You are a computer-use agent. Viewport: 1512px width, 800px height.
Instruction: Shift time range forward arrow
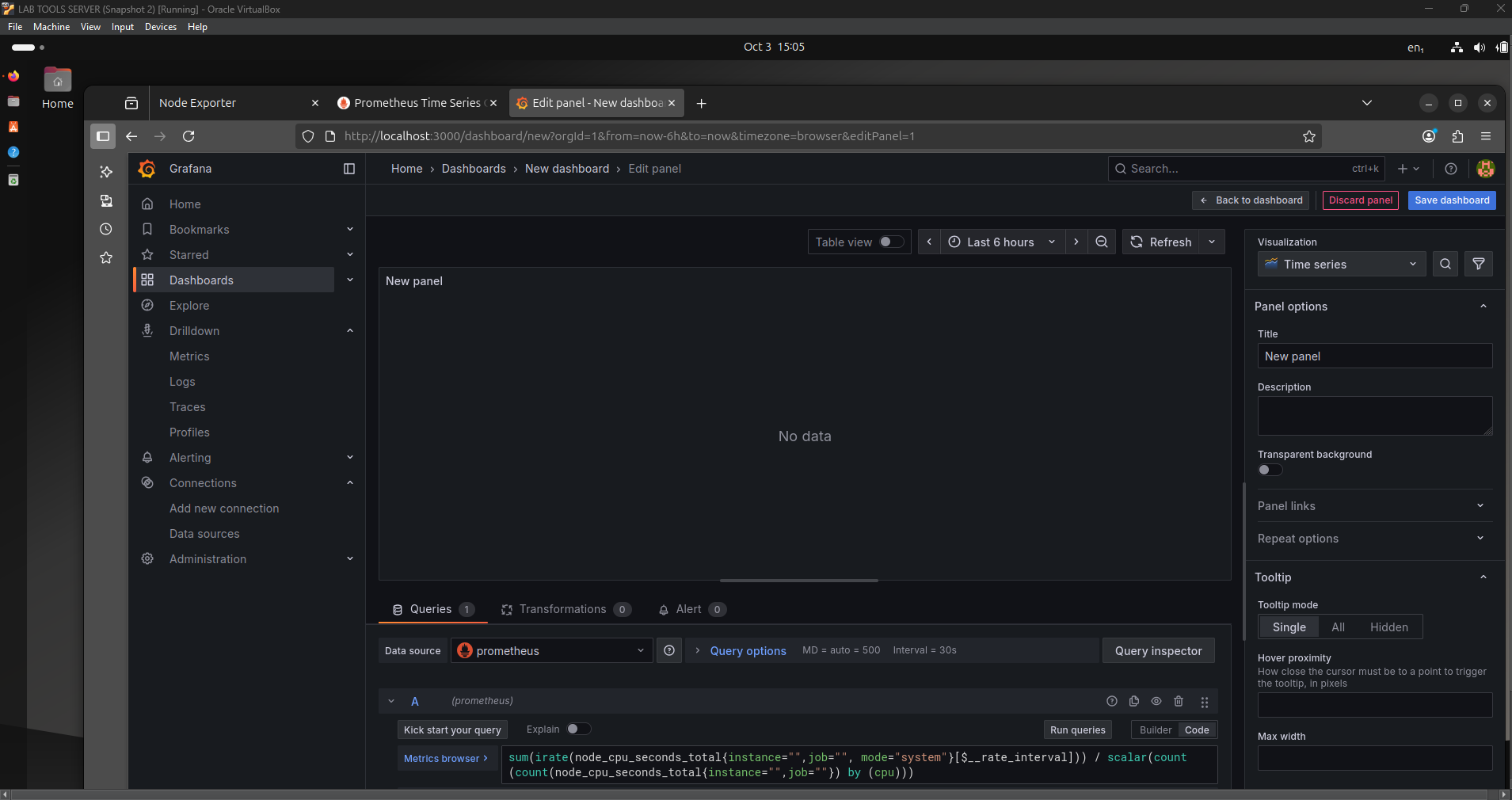(x=1076, y=242)
